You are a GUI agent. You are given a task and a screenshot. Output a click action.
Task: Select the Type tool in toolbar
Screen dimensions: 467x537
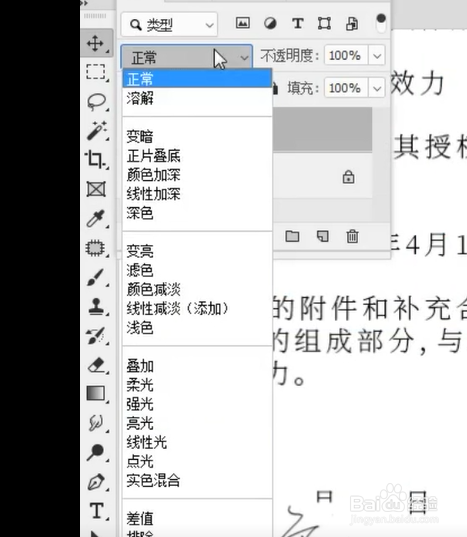(x=97, y=511)
